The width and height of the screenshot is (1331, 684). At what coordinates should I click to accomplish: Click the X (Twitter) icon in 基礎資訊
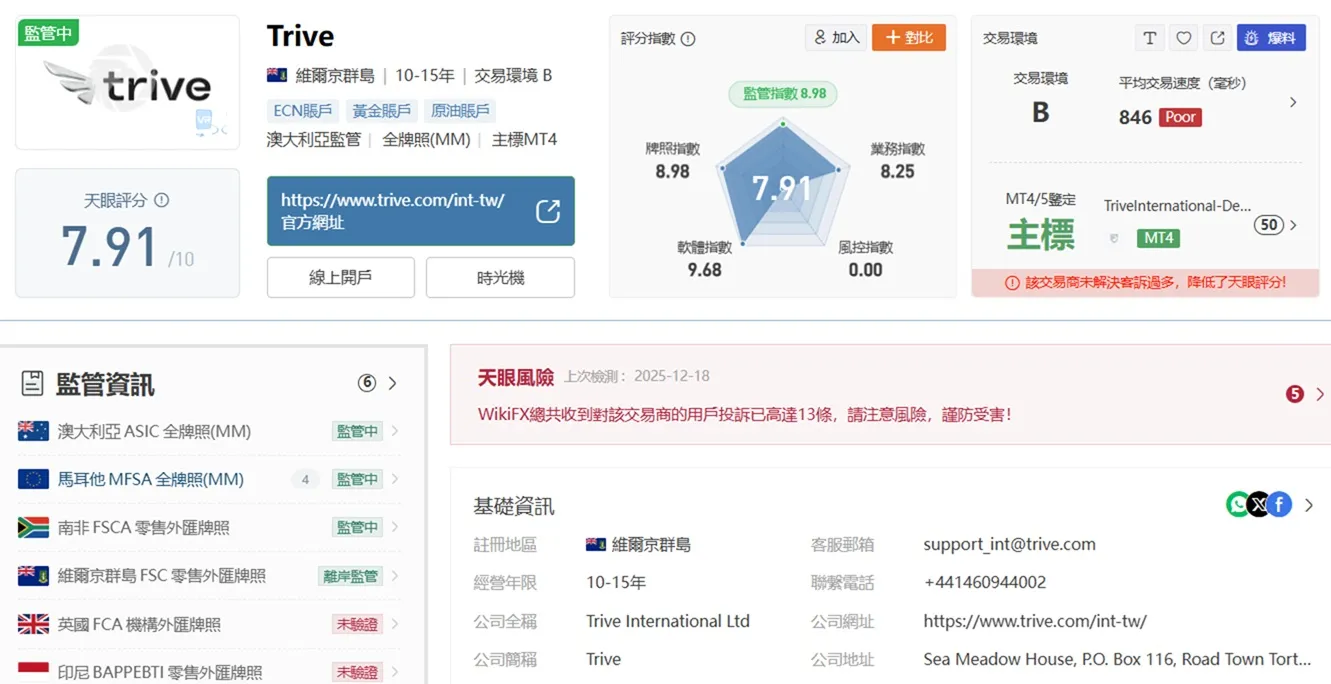pyautogui.click(x=1258, y=504)
